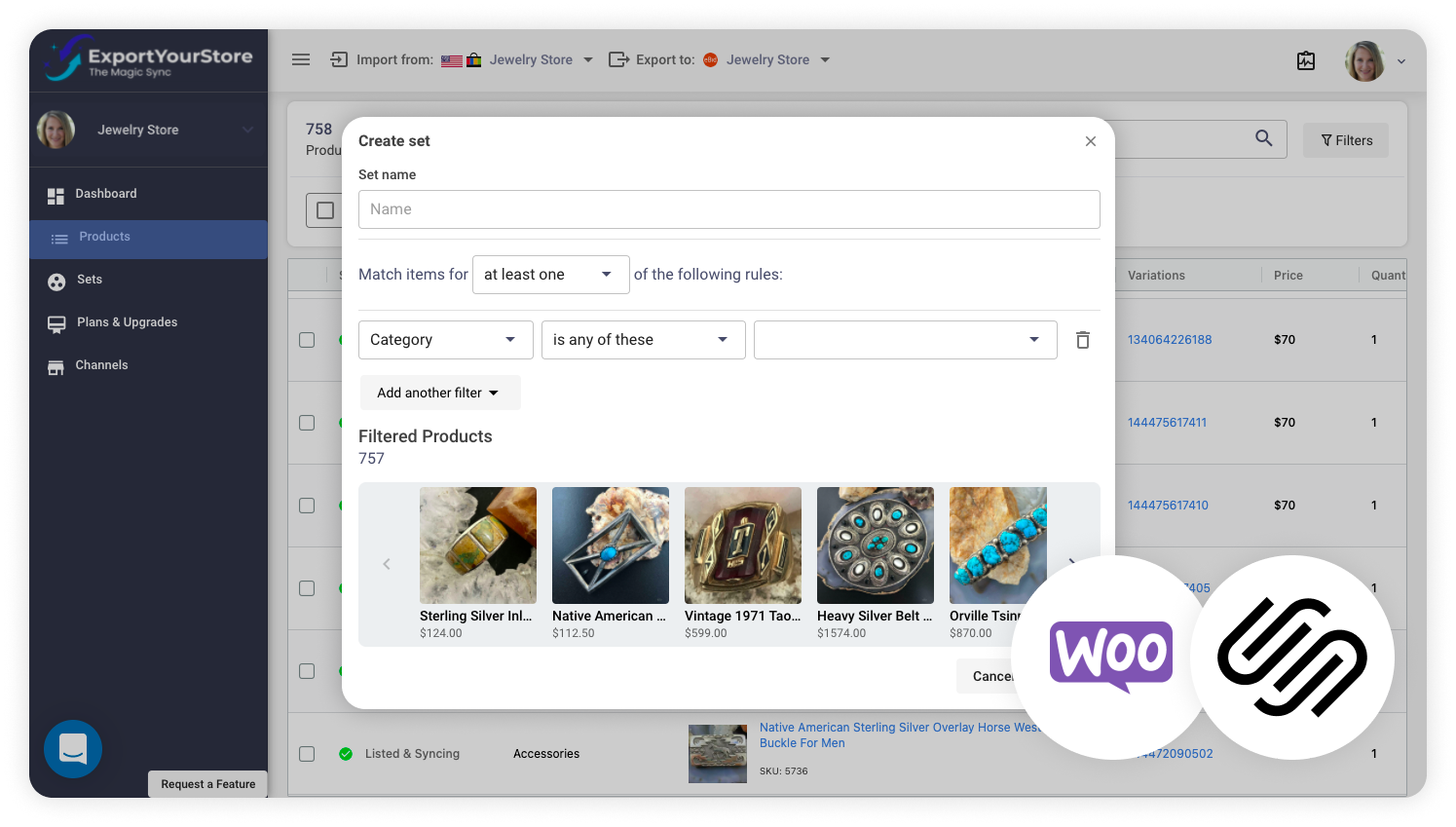Open the Import from Jewelry Store dropdown
The width and height of the screenshot is (1456, 827).
pos(541,59)
